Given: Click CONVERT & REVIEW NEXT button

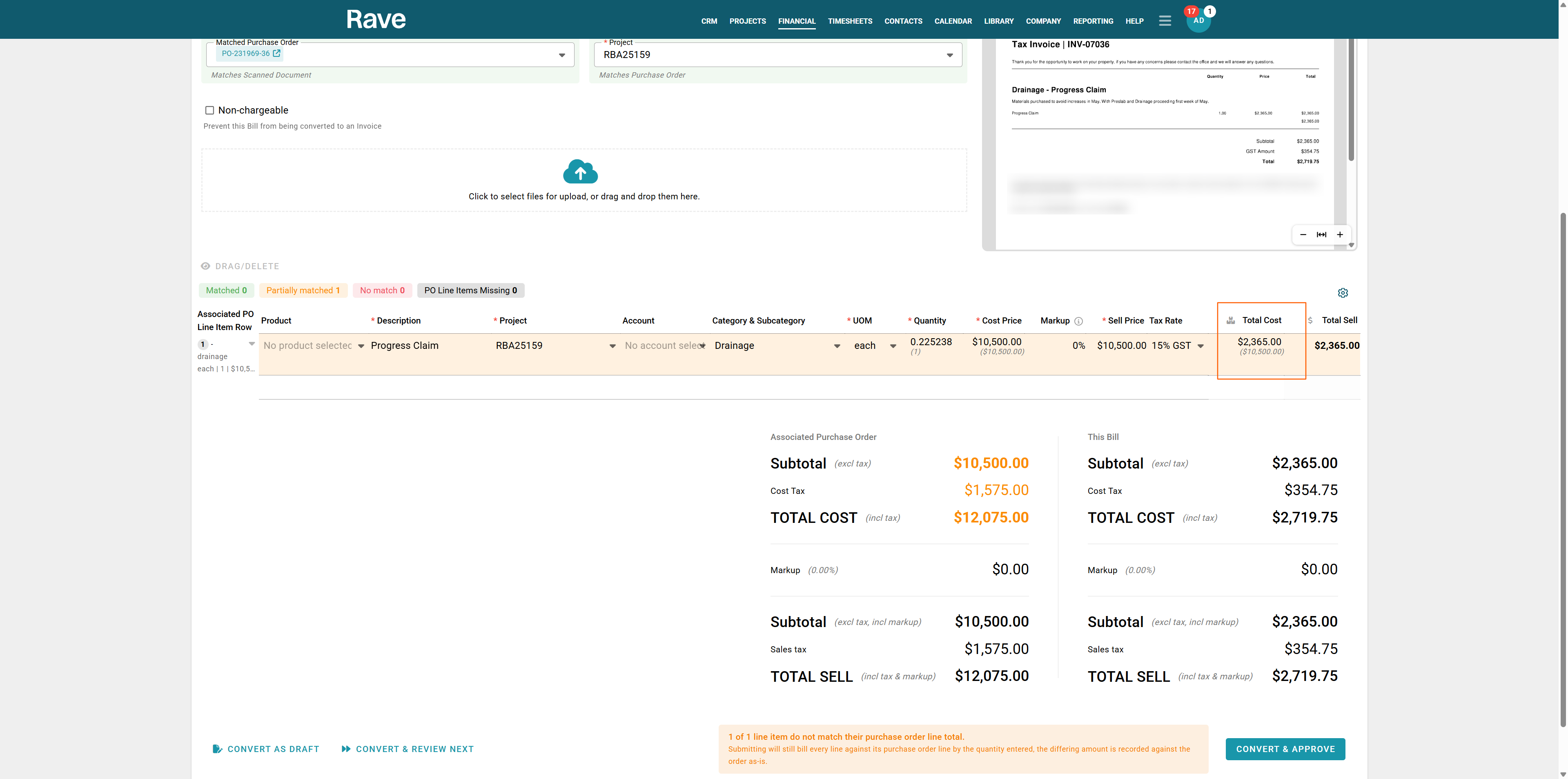Looking at the screenshot, I should [407, 749].
